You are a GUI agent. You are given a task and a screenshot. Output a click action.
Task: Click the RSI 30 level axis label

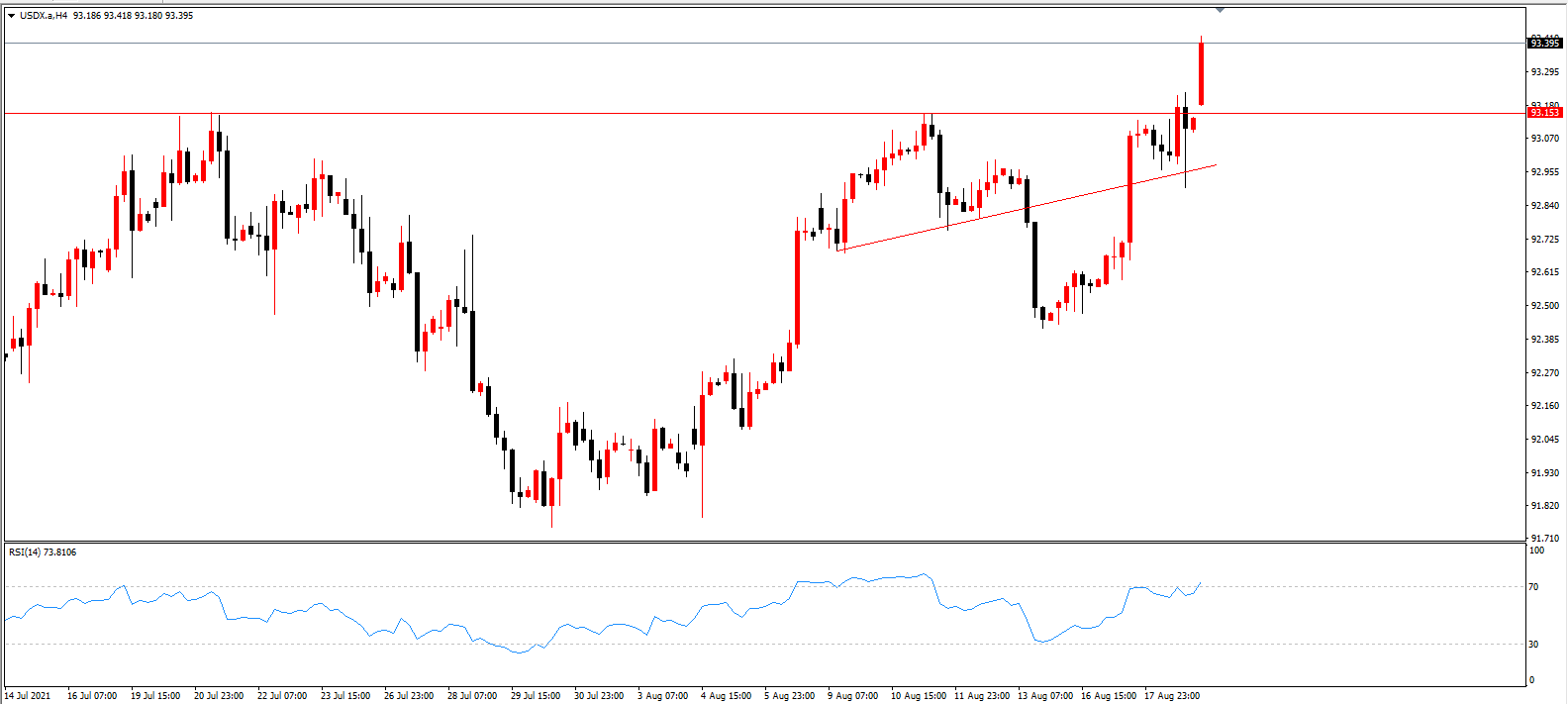[1533, 644]
